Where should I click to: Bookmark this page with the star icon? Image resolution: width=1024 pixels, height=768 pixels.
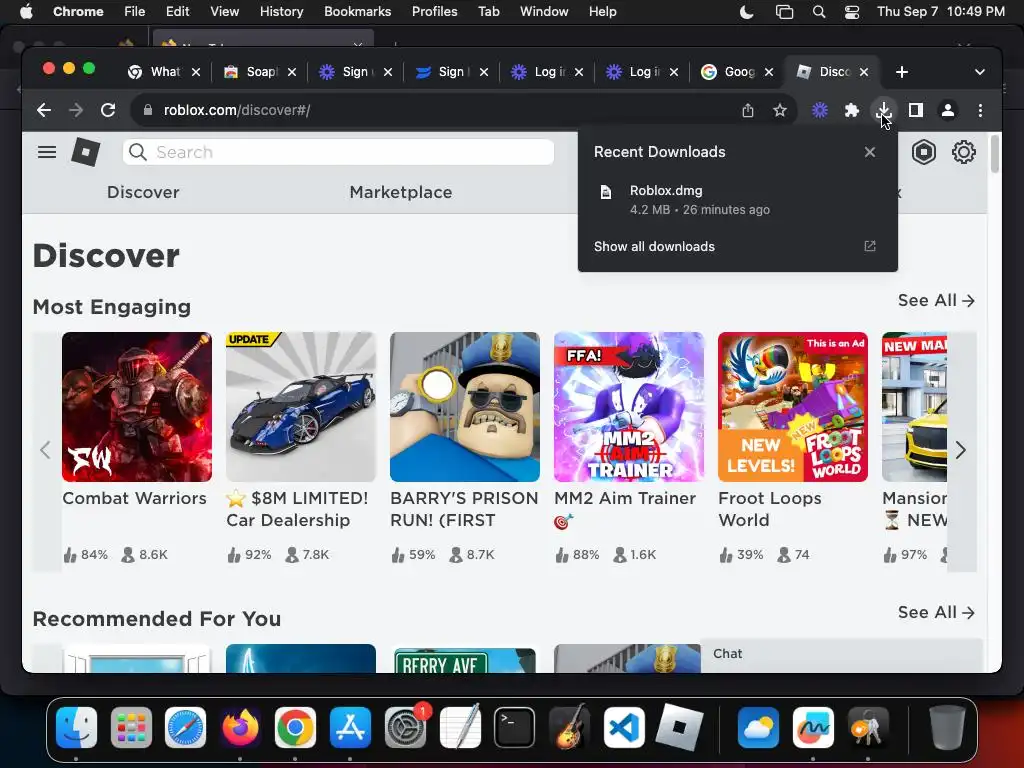780,110
